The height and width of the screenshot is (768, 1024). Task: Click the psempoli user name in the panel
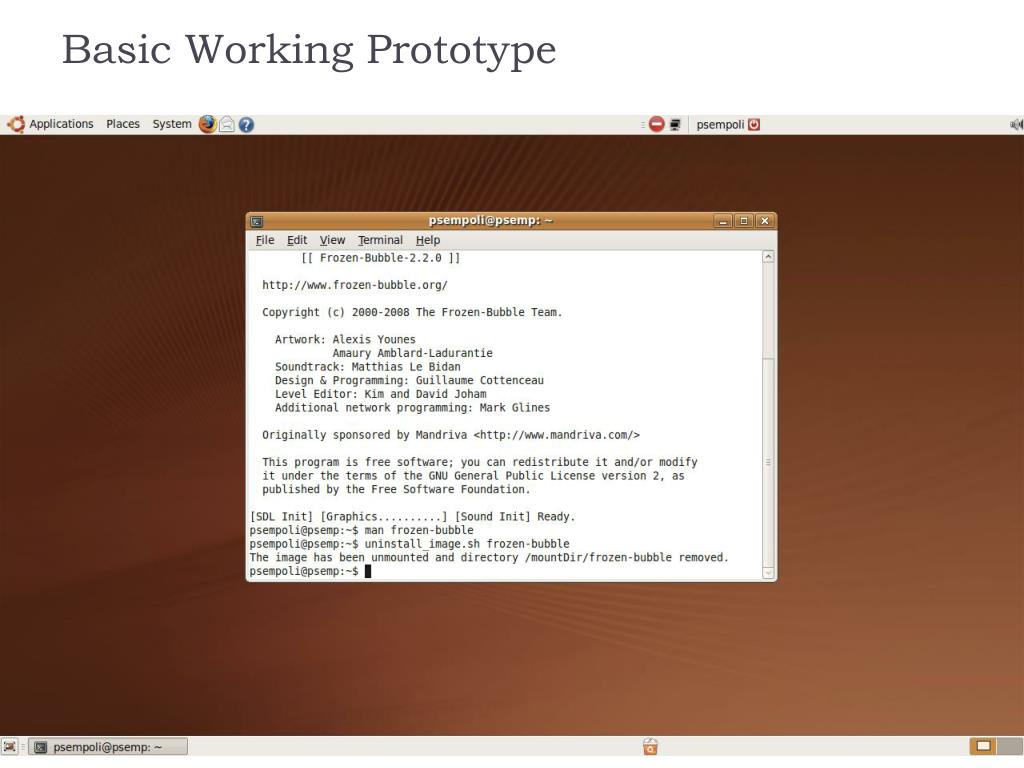720,125
